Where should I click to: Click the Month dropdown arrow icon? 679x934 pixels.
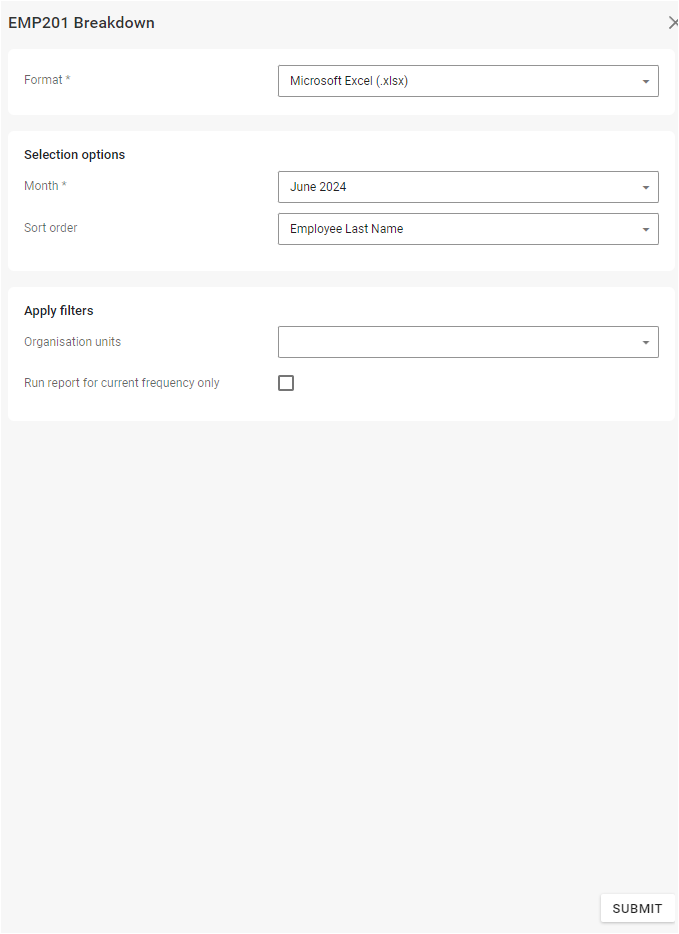click(646, 187)
